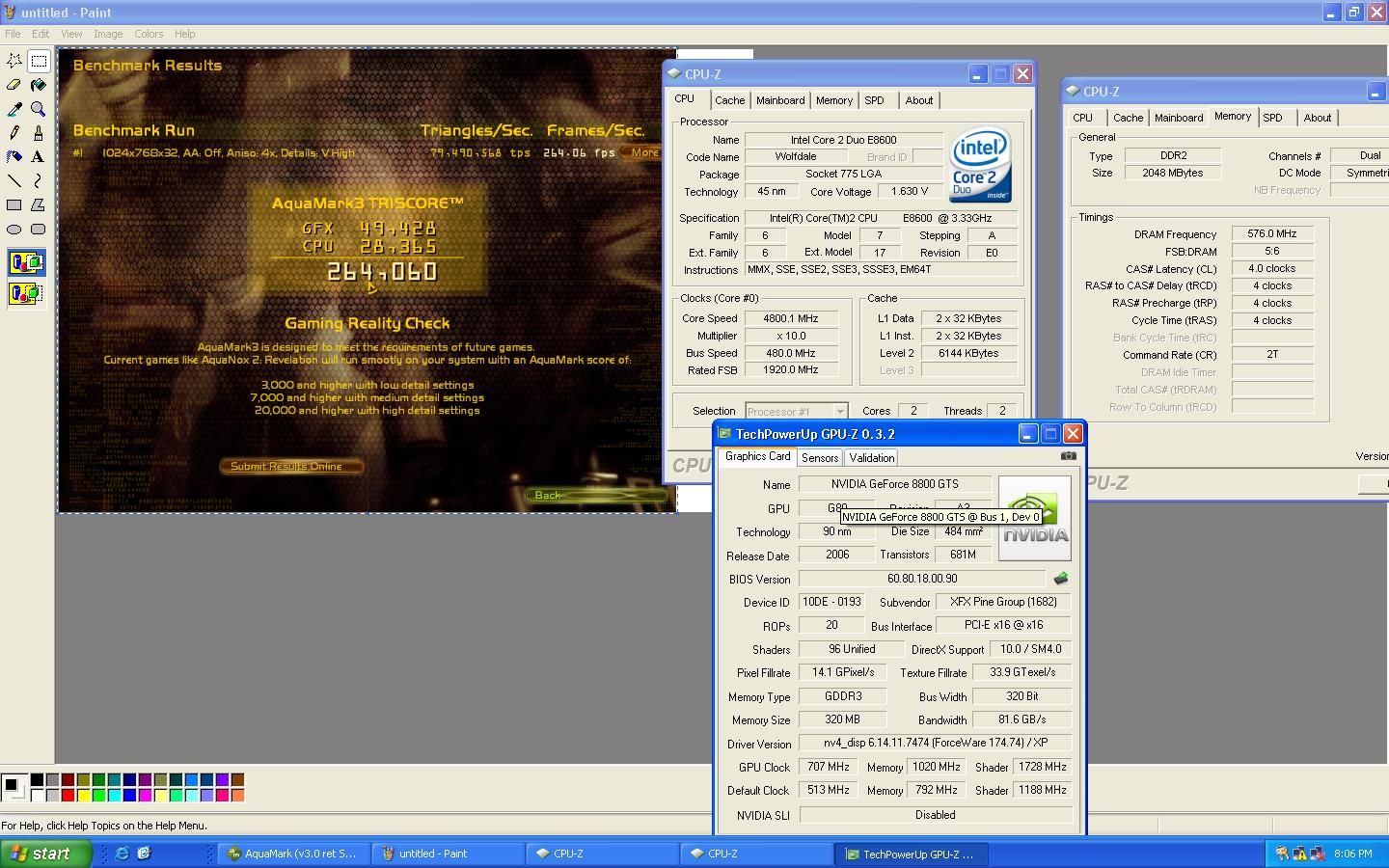Select the Text tool in Paint

click(x=39, y=156)
